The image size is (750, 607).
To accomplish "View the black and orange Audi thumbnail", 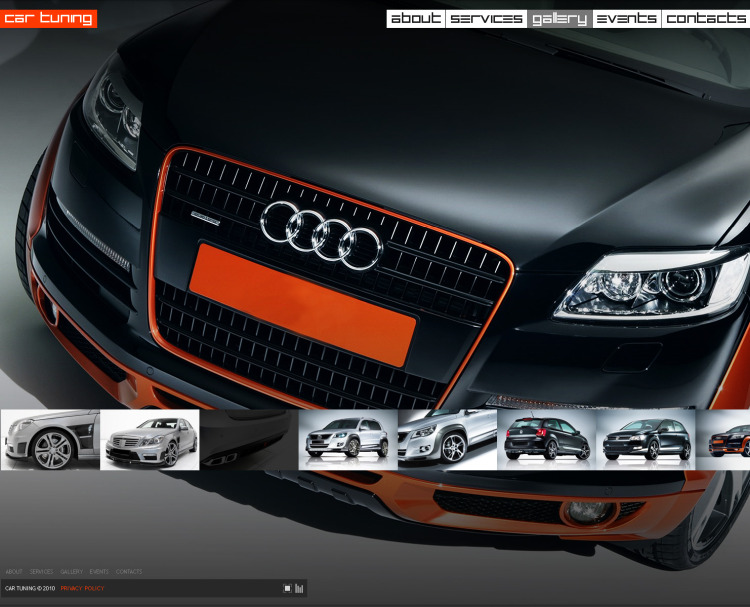I will (723, 440).
